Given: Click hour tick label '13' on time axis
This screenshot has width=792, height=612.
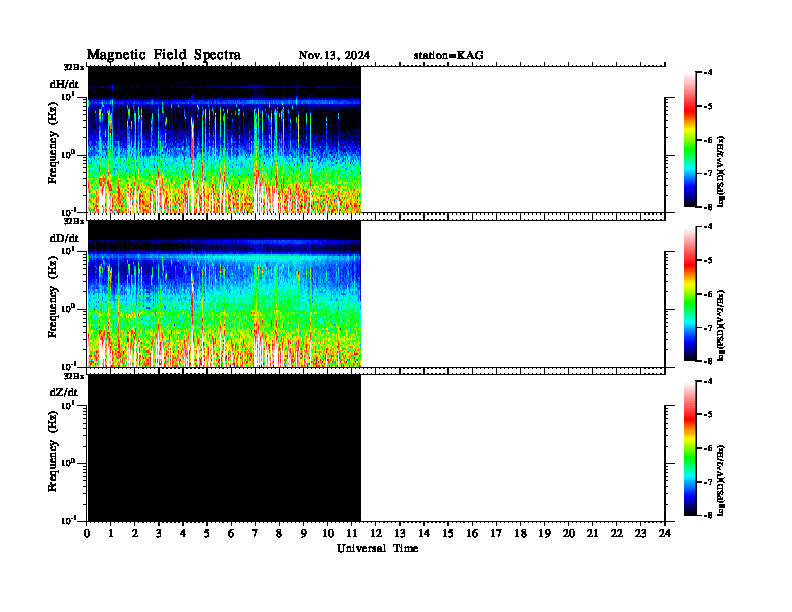Looking at the screenshot, I should coord(400,534).
